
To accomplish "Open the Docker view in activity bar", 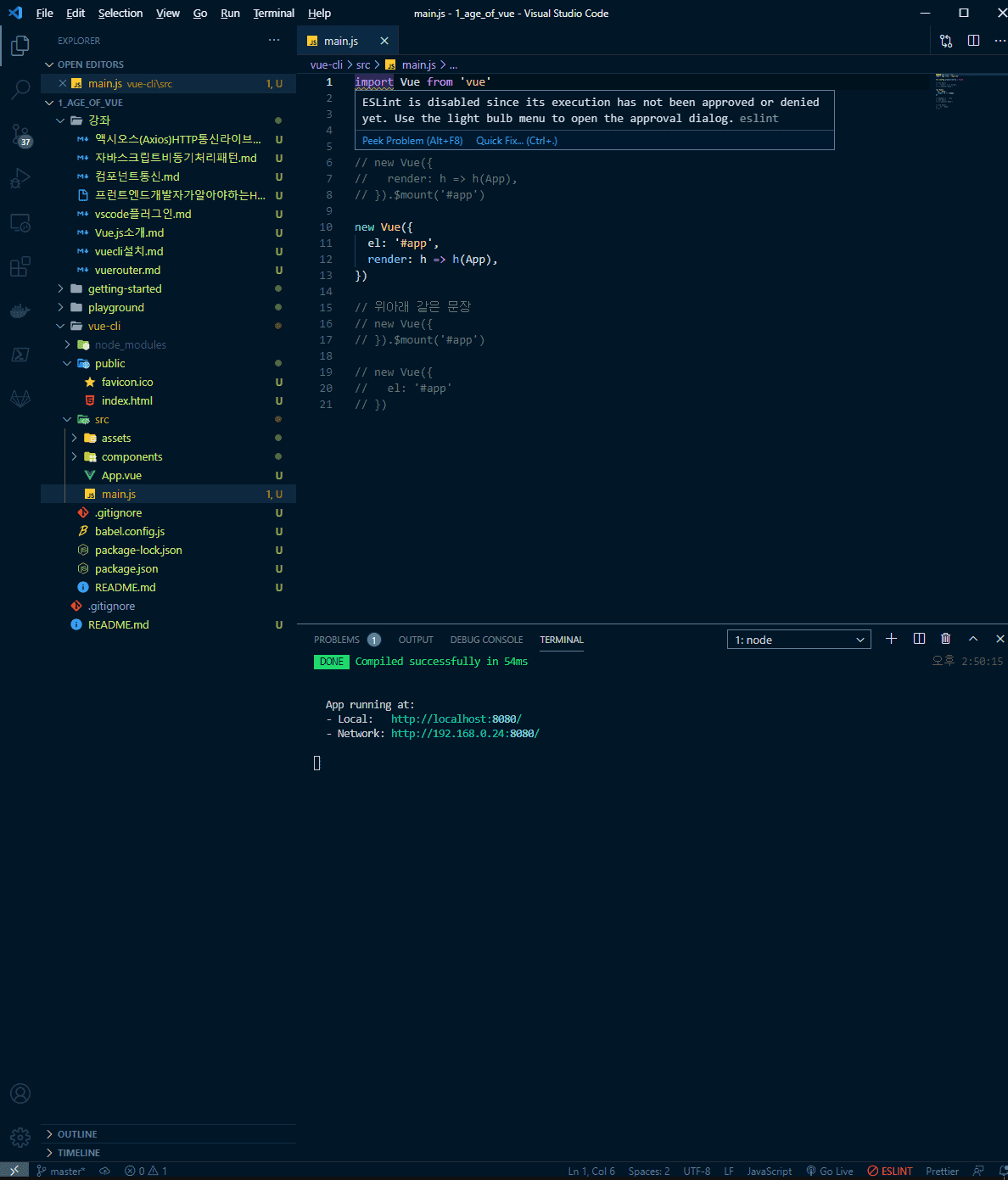I will (x=20, y=311).
